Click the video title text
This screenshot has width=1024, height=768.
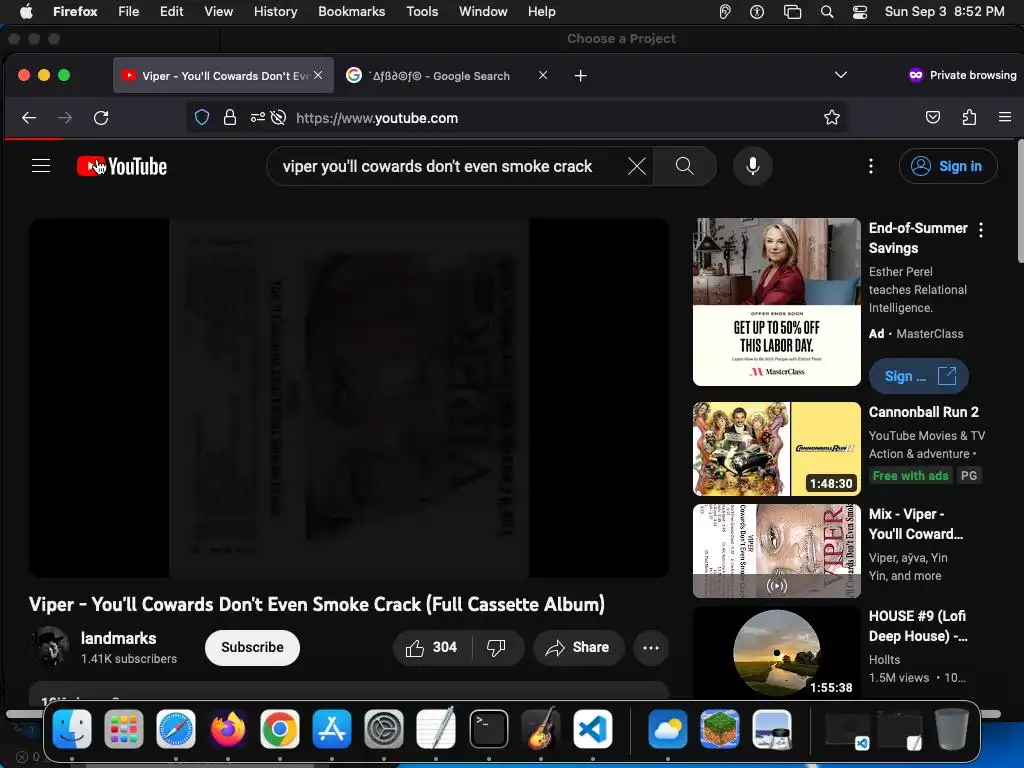coord(317,604)
